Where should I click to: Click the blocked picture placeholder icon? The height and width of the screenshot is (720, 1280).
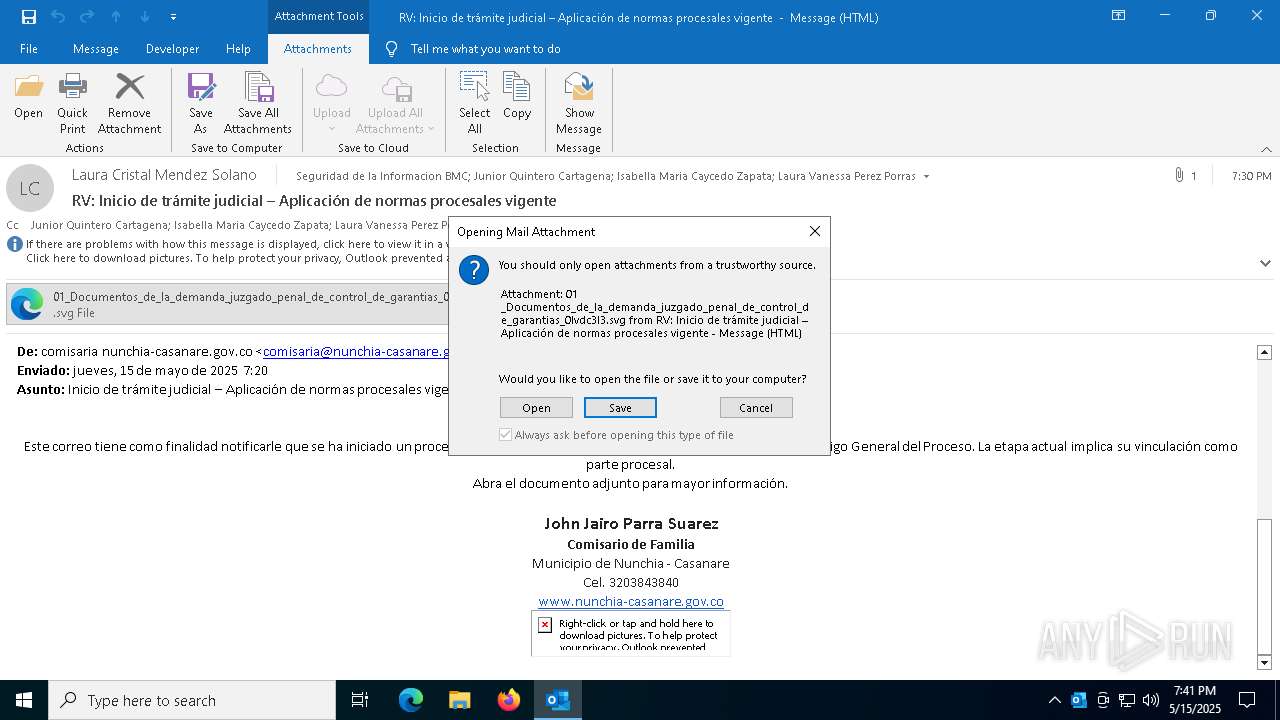click(x=545, y=625)
